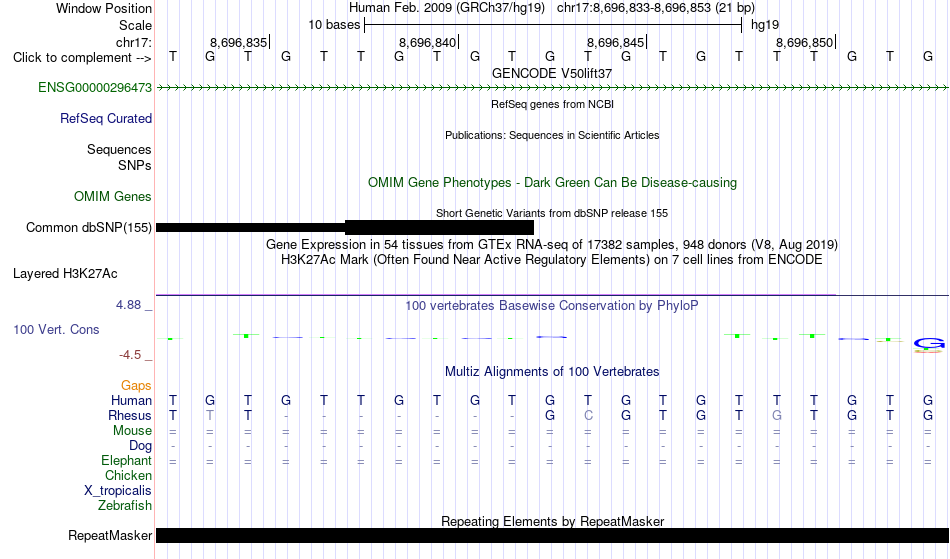The width and height of the screenshot is (950, 559).
Task: Click the Elephant species label
Action: [126, 461]
